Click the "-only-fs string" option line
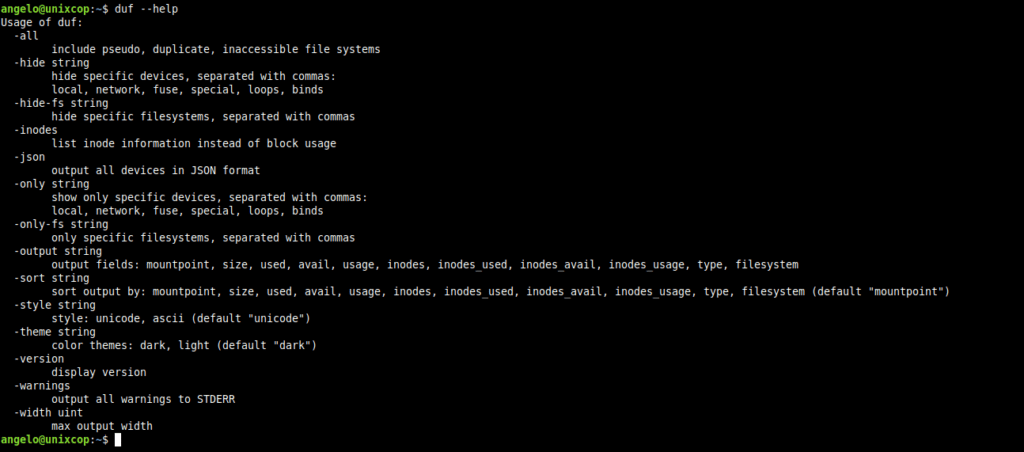Image resolution: width=1024 pixels, height=452 pixels. [61, 224]
